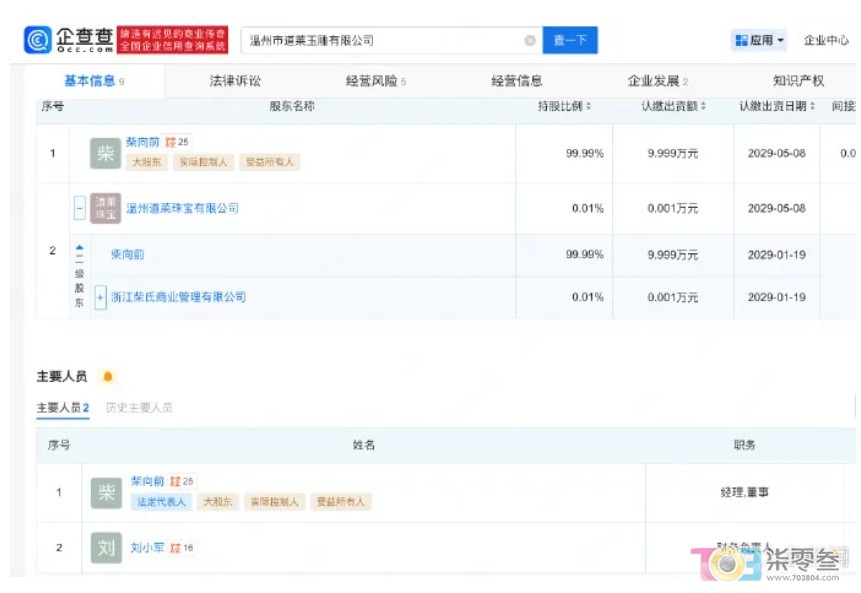
Task: Switch to the 历史主要人员 tab
Action: coord(139,408)
